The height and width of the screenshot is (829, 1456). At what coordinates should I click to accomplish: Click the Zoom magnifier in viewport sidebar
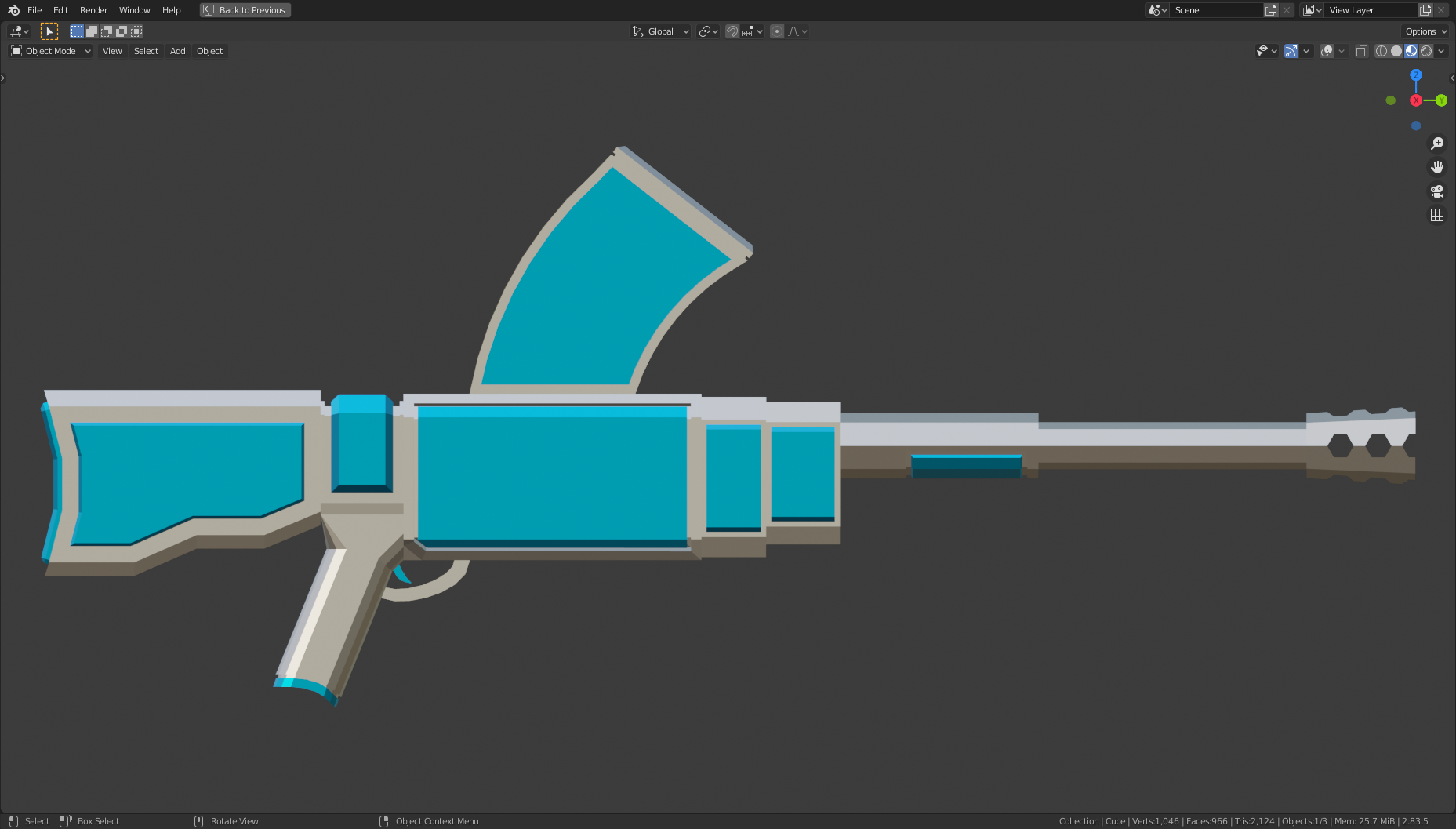(x=1437, y=143)
